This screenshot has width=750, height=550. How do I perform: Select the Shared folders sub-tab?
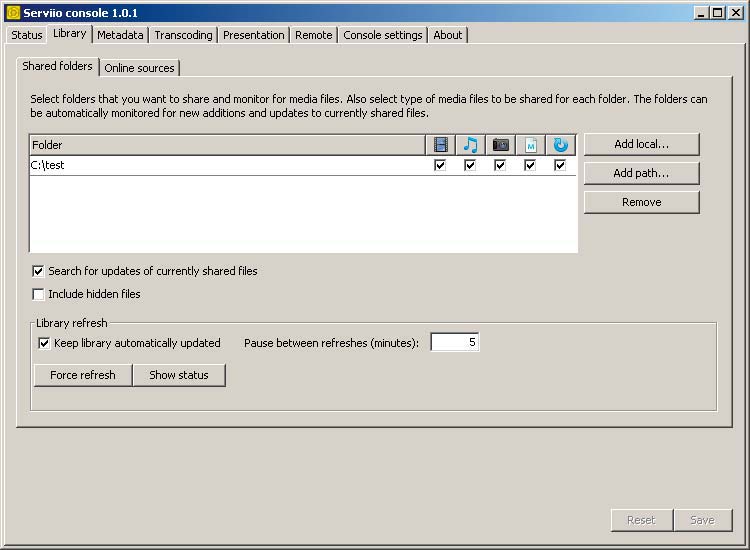[57, 66]
